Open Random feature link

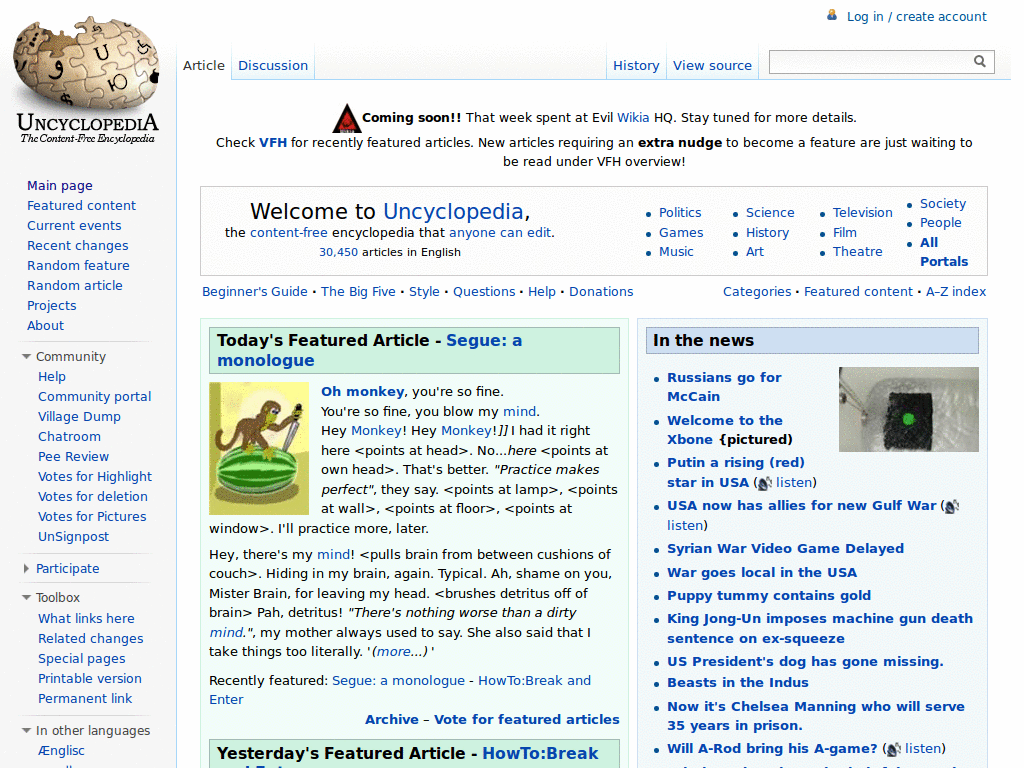click(x=78, y=266)
